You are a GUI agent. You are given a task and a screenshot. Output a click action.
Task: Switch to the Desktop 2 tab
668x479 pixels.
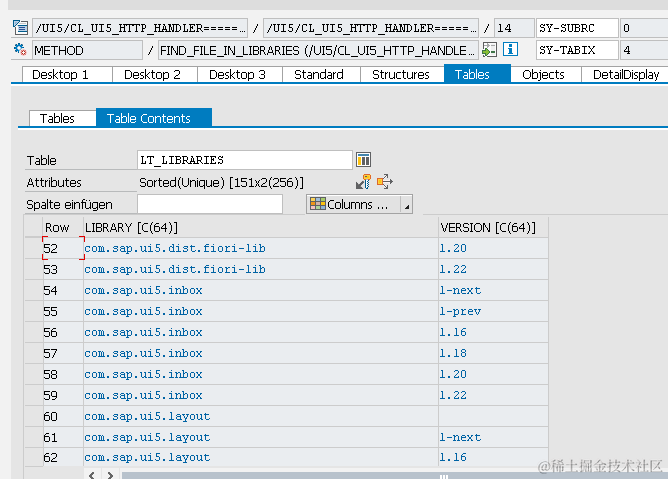tap(155, 75)
